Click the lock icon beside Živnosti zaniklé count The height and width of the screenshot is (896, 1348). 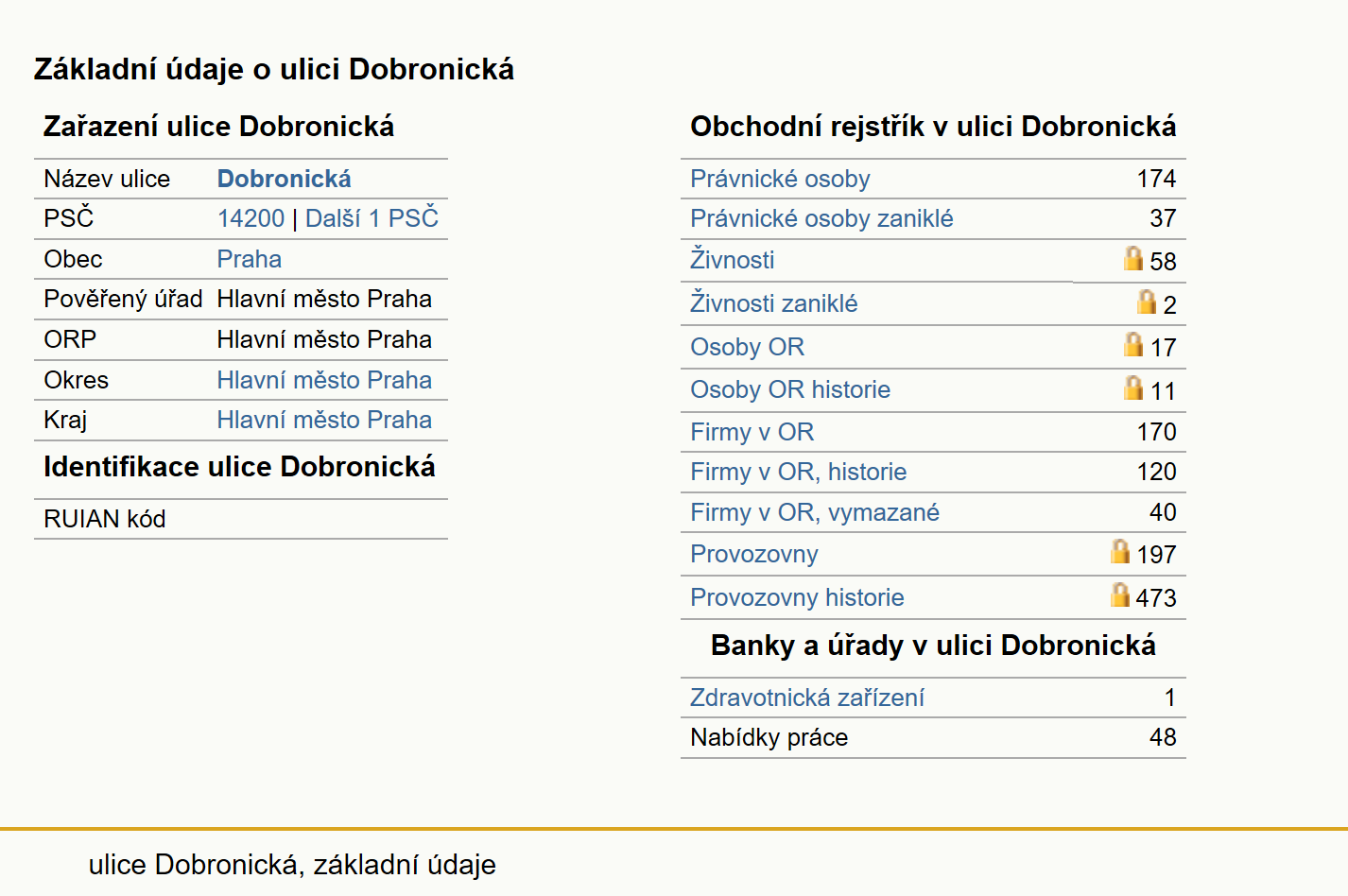click(1147, 302)
